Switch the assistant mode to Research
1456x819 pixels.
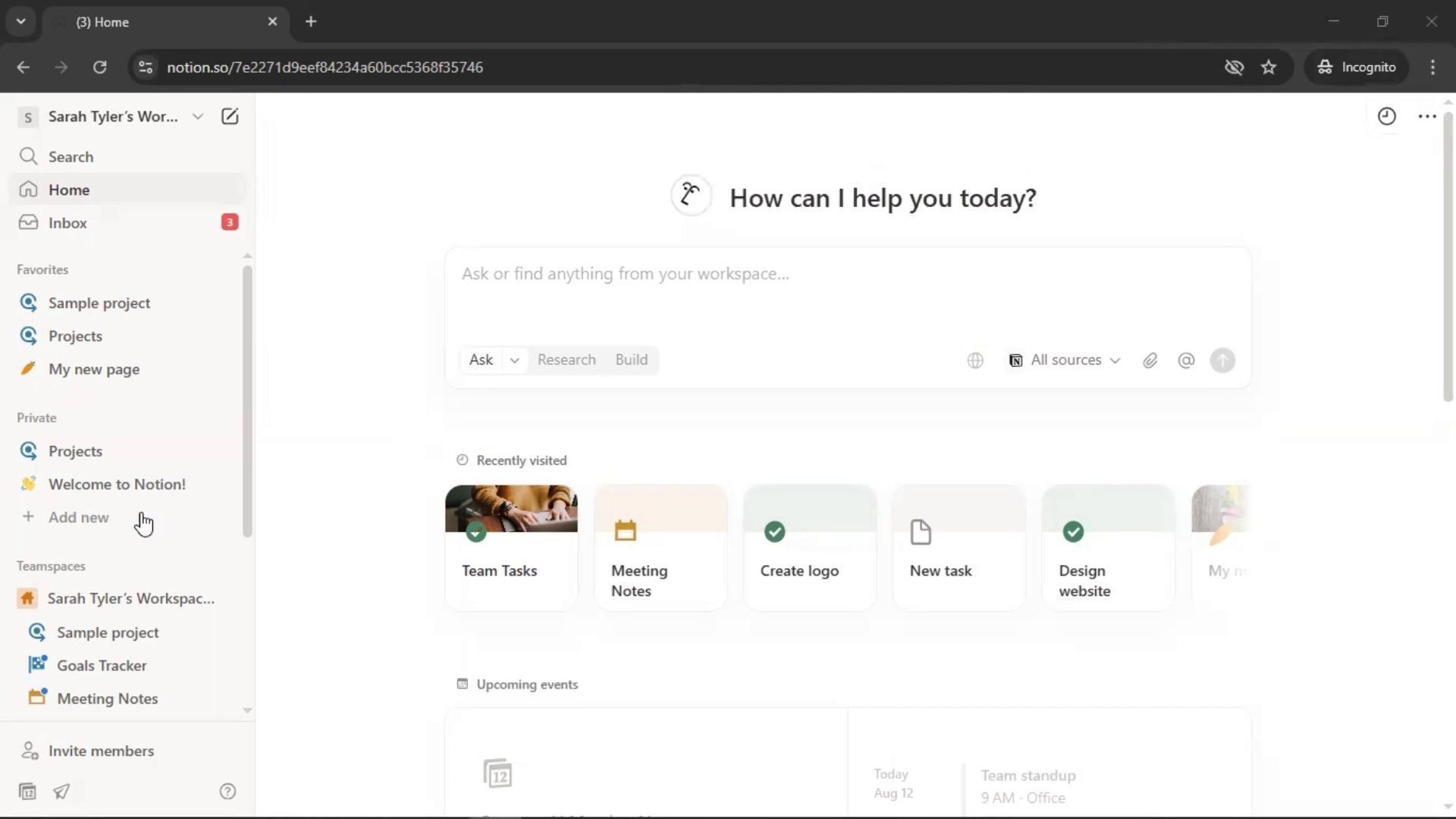click(x=566, y=360)
